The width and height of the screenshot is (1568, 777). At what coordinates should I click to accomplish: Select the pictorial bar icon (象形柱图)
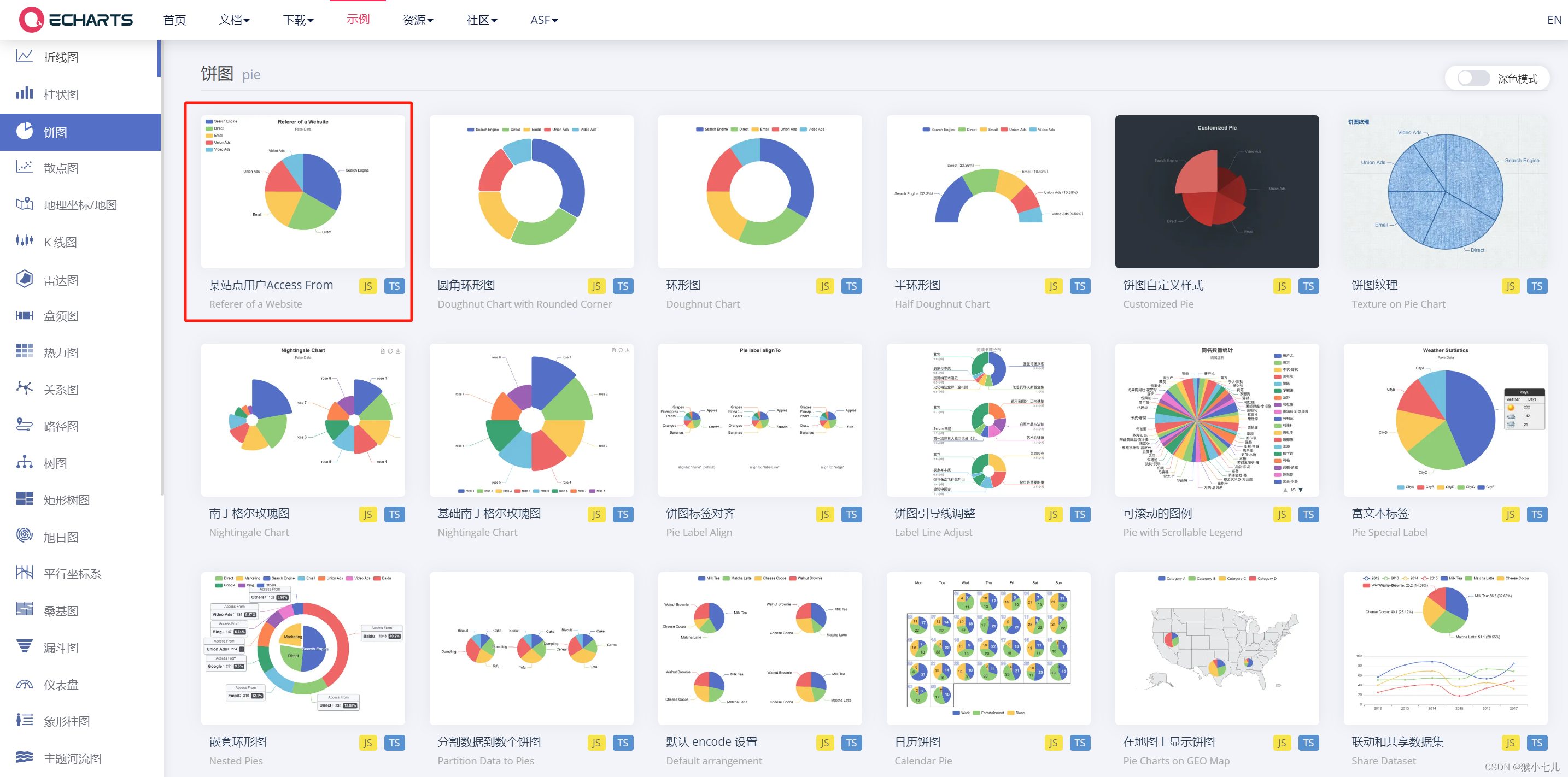click(x=25, y=720)
